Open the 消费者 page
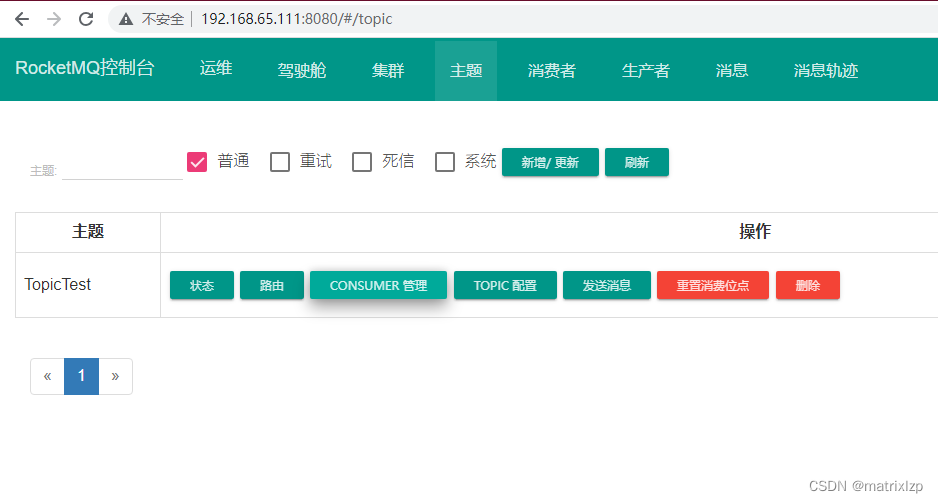Screen dimensions: 938x503 click(x=552, y=71)
